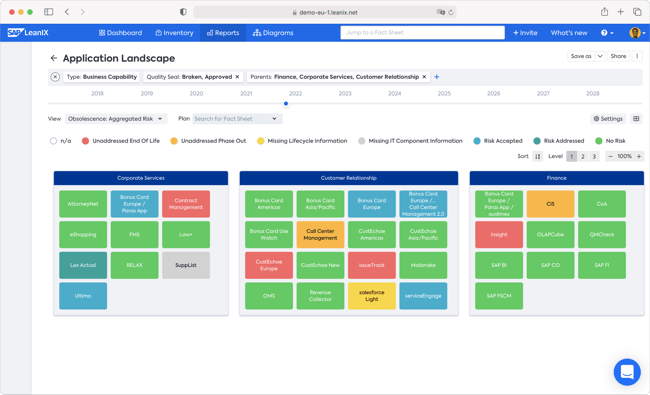Click the privacy shield icon
650x395 pixels.
point(183,12)
